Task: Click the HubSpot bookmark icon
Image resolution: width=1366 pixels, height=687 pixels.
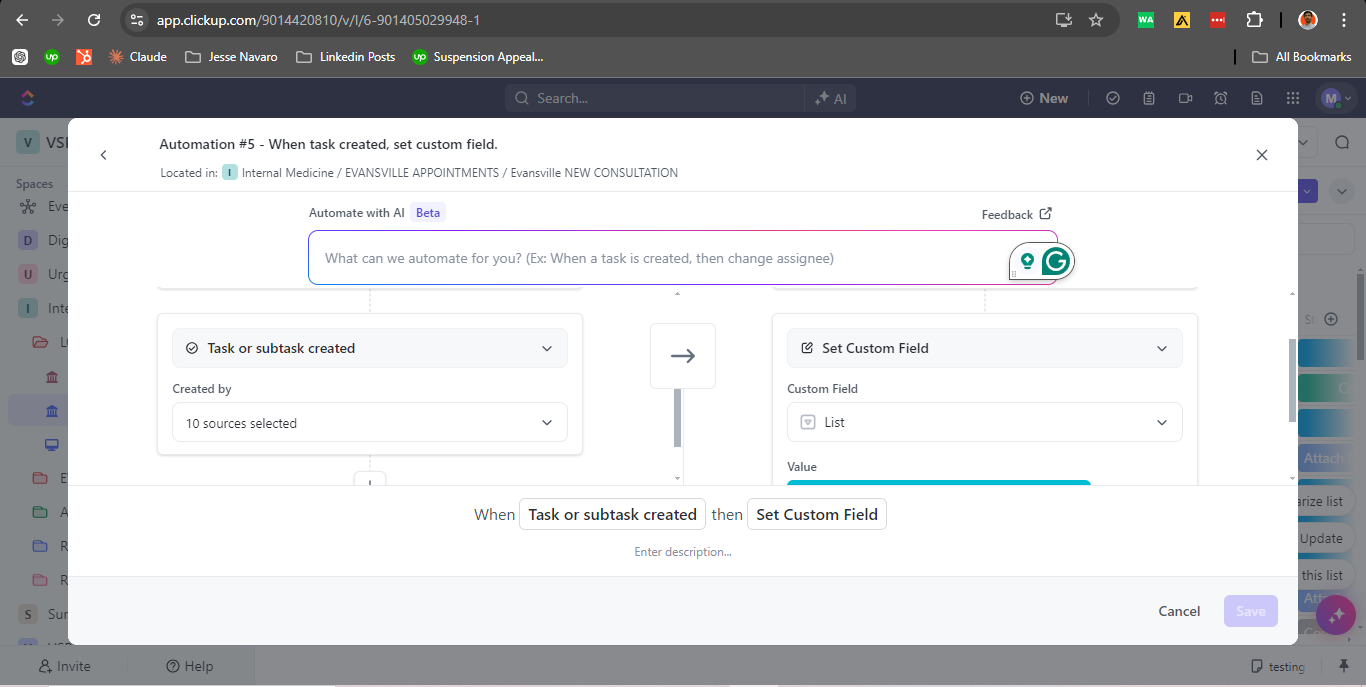Action: coord(84,57)
